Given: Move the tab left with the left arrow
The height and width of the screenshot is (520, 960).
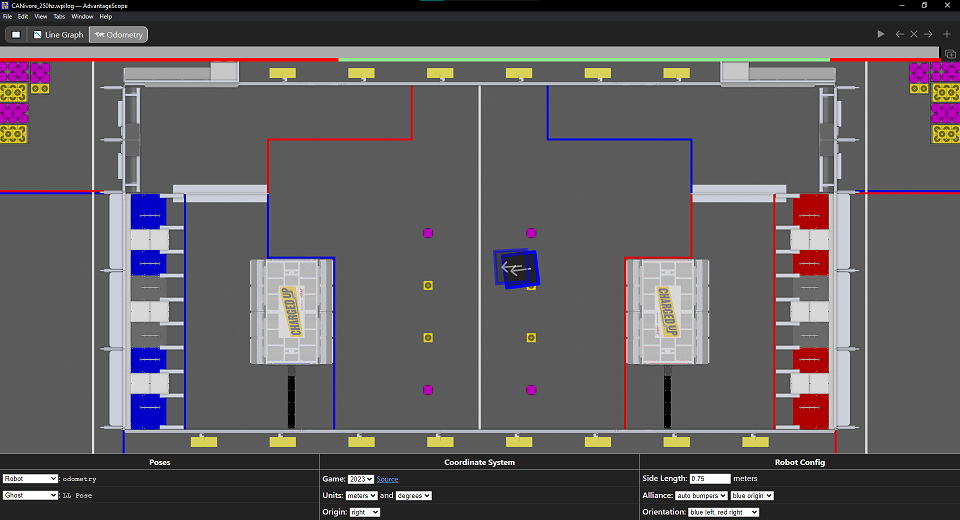Looking at the screenshot, I should tap(899, 34).
